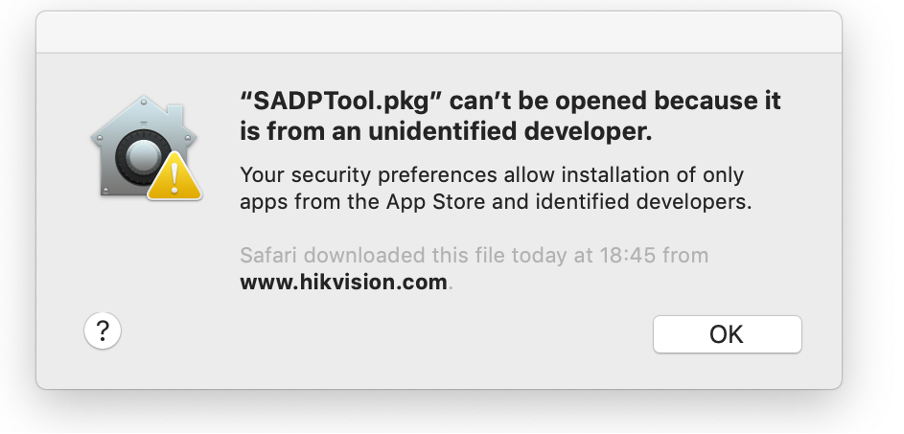Click the Gatekeeper house security icon

(x=140, y=148)
